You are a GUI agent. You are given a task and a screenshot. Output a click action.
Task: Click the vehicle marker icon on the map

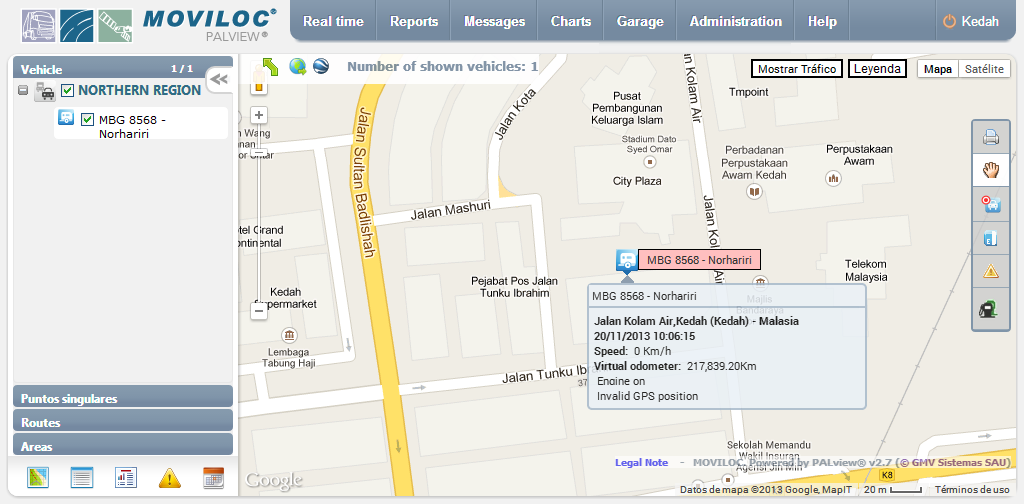pos(626,260)
